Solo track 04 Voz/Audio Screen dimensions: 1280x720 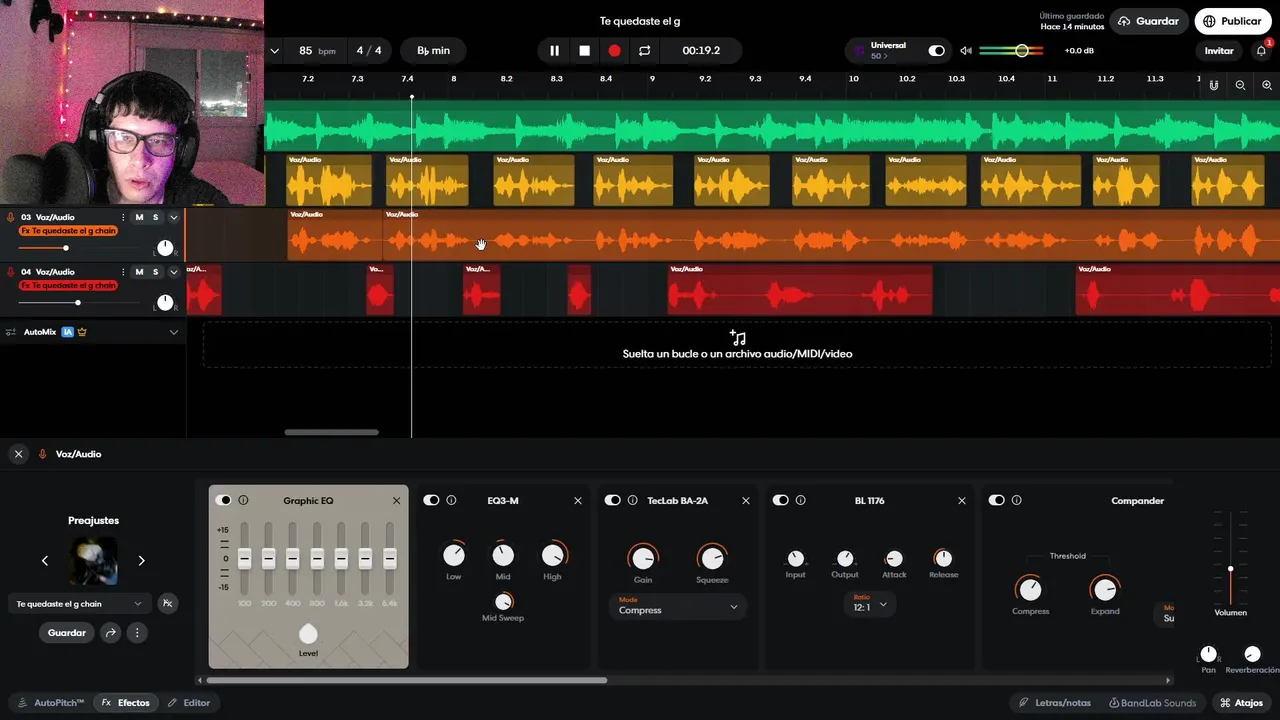(155, 272)
